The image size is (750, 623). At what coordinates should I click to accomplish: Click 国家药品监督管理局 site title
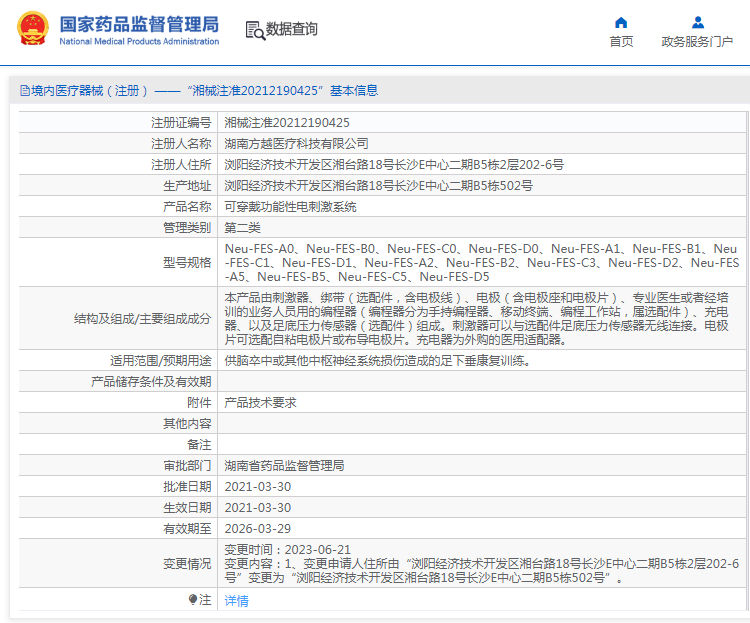click(x=139, y=24)
